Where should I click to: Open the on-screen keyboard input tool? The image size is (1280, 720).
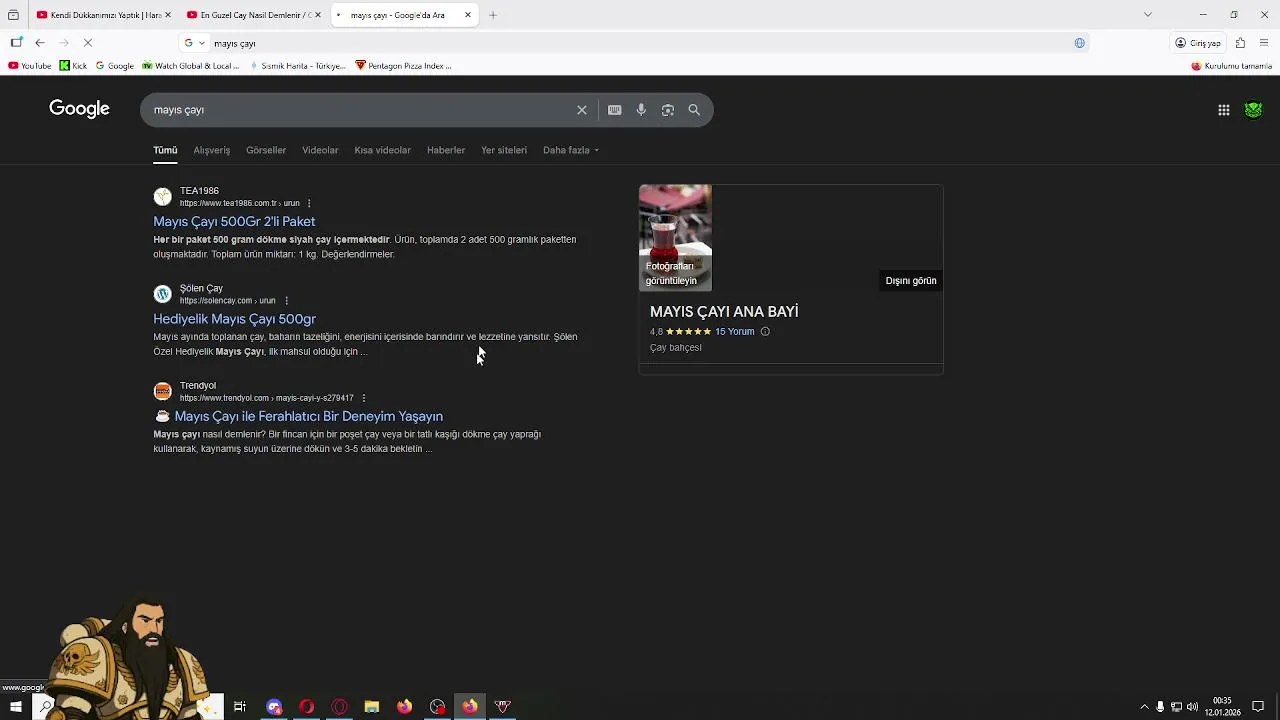click(x=614, y=110)
